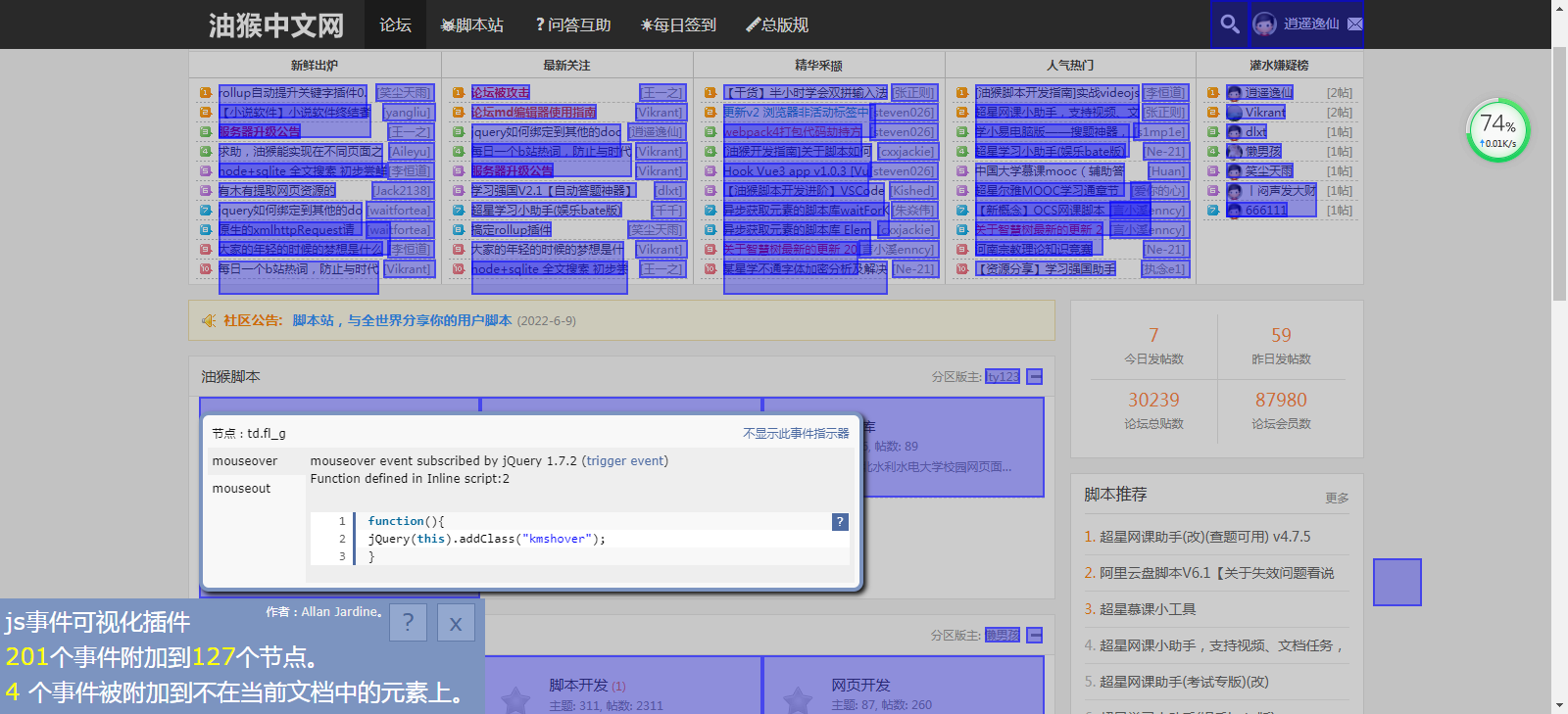Open moderator ty123's profile link

pos(1003,376)
